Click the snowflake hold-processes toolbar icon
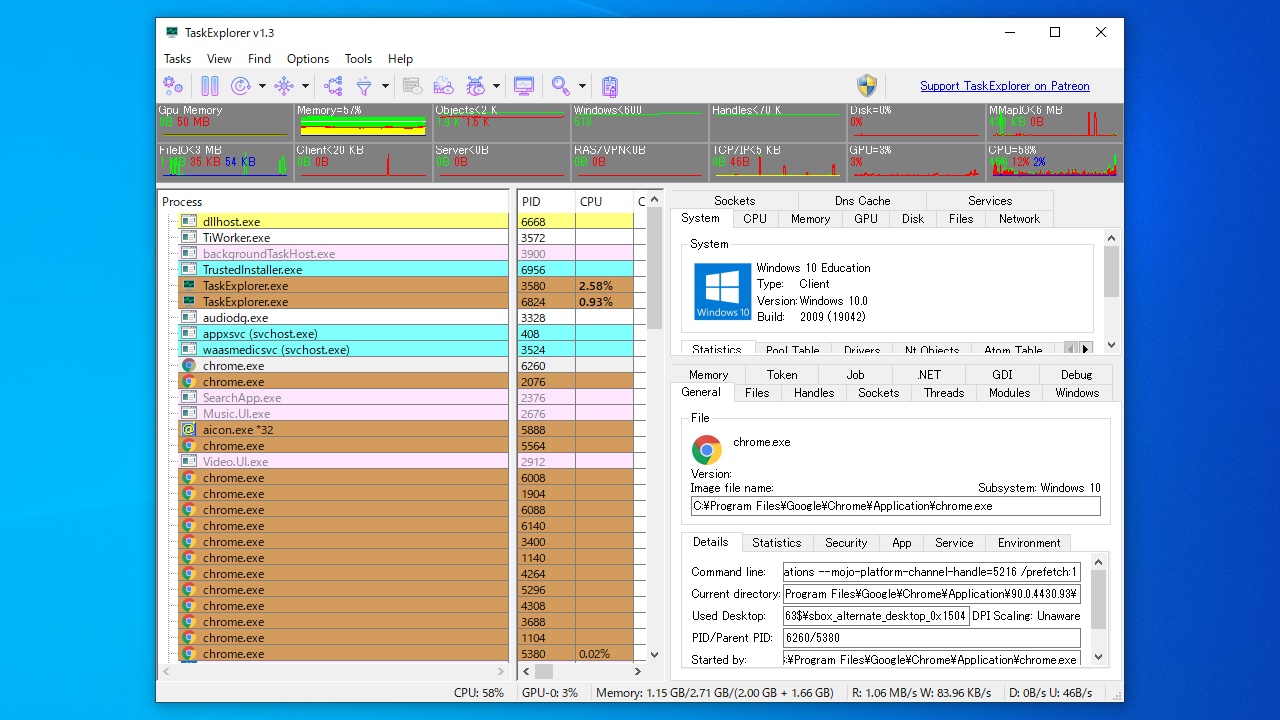This screenshot has height=720, width=1280. tap(284, 86)
